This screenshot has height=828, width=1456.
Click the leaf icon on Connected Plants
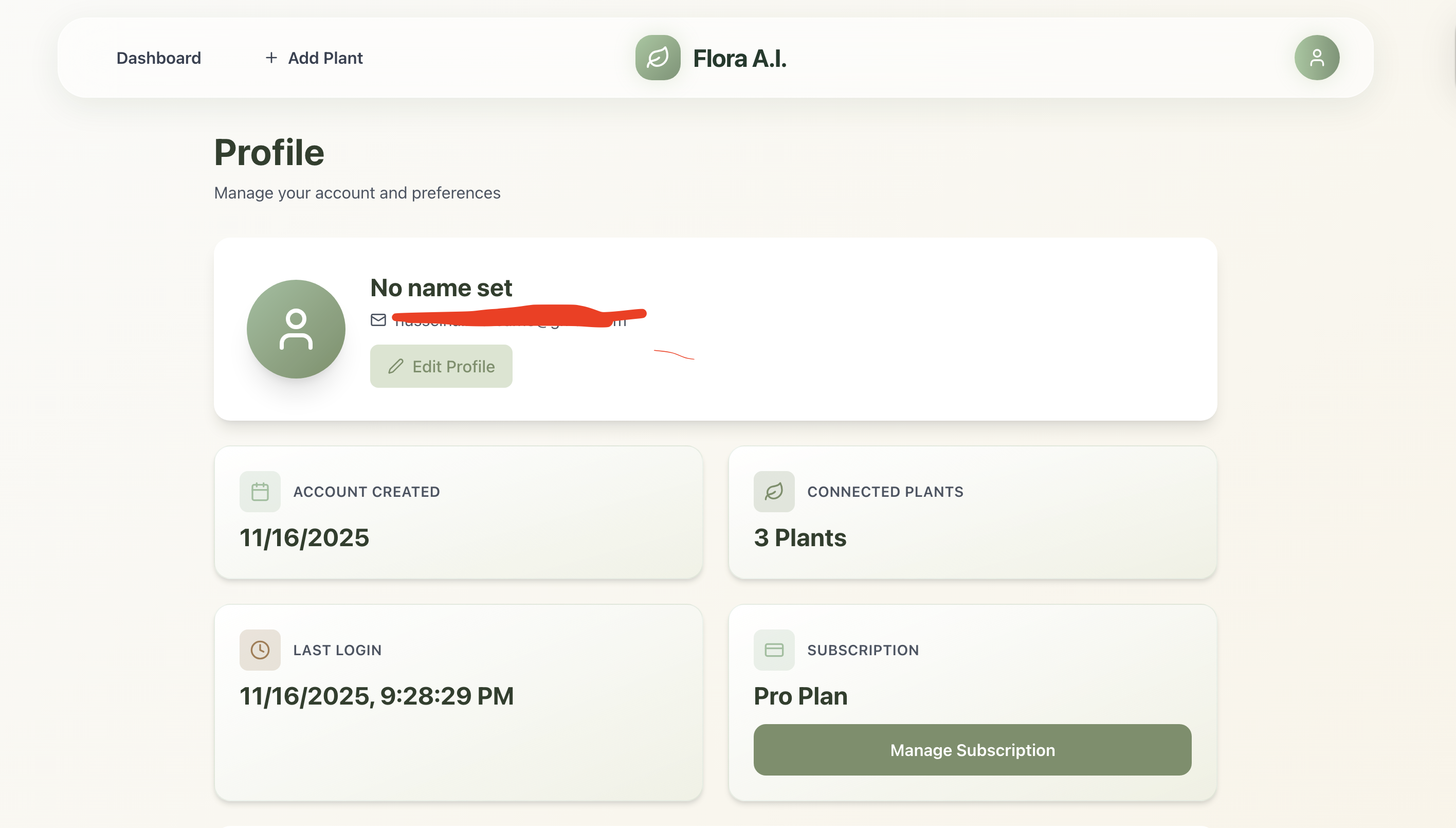(x=773, y=491)
